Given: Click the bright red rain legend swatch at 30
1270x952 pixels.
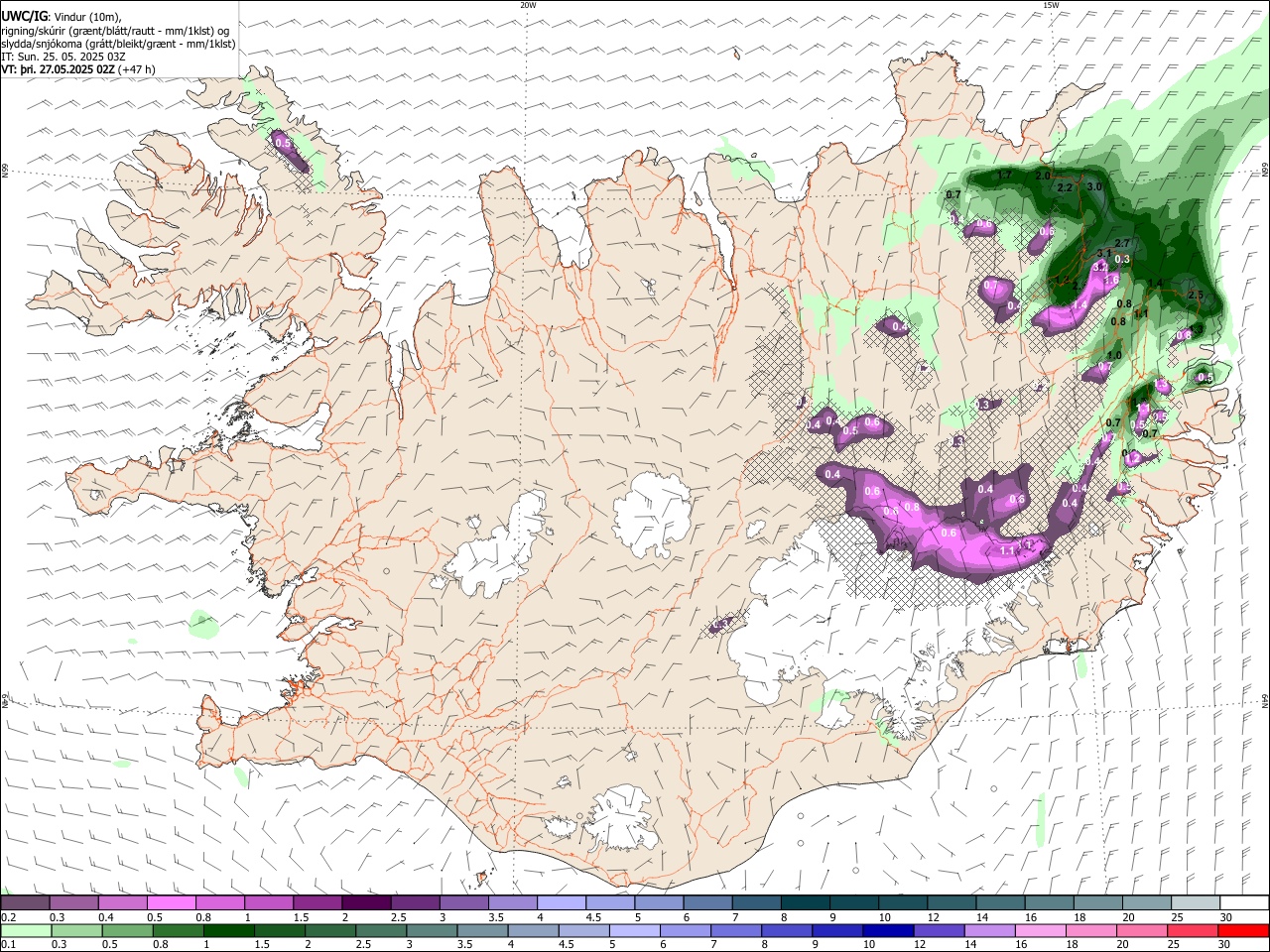Looking at the screenshot, I should [x=1243, y=930].
